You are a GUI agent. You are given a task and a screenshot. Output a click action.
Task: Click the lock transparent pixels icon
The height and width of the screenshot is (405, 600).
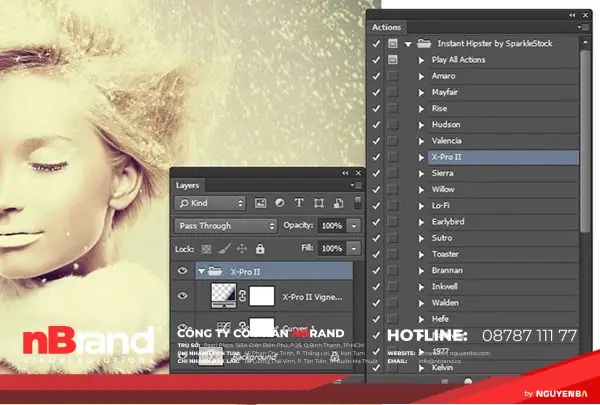pyautogui.click(x=206, y=249)
